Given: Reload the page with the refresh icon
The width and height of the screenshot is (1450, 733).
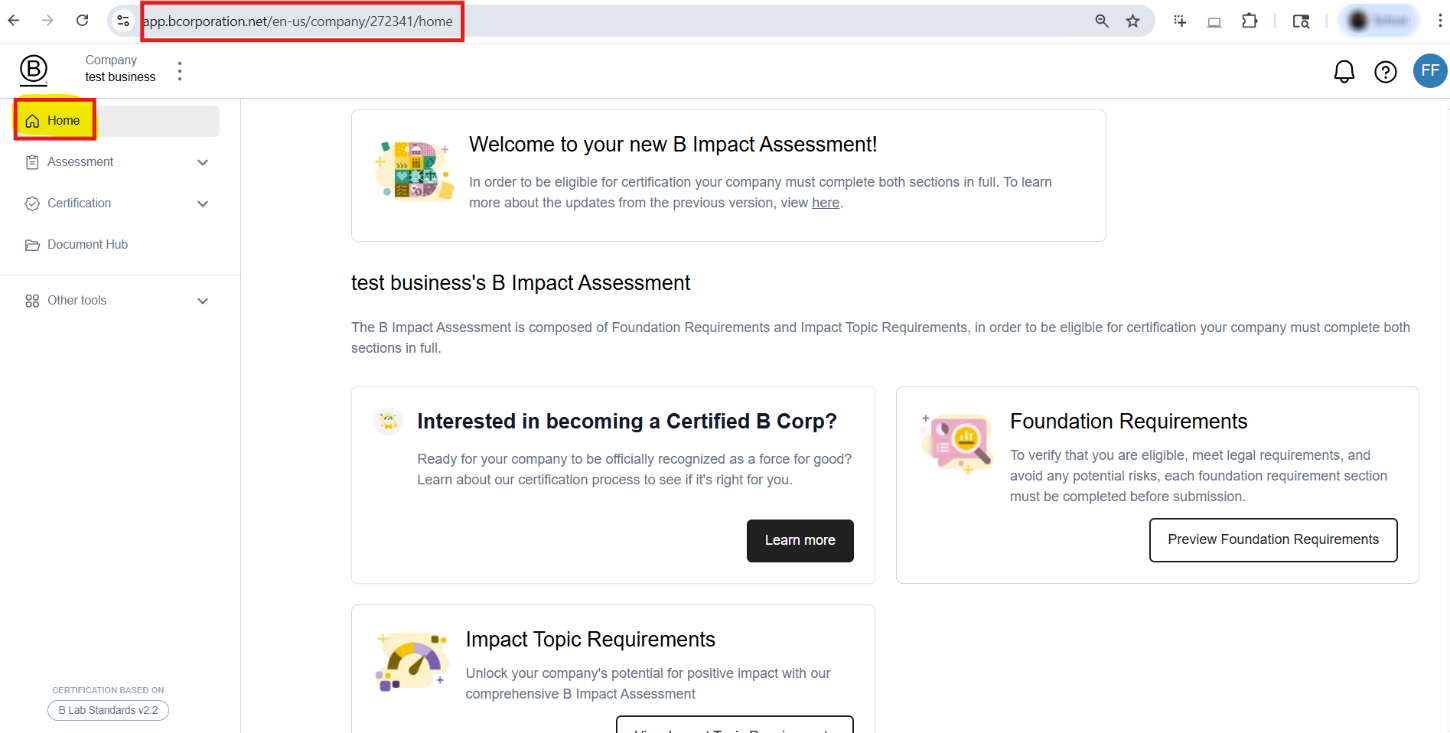Looking at the screenshot, I should pos(82,20).
